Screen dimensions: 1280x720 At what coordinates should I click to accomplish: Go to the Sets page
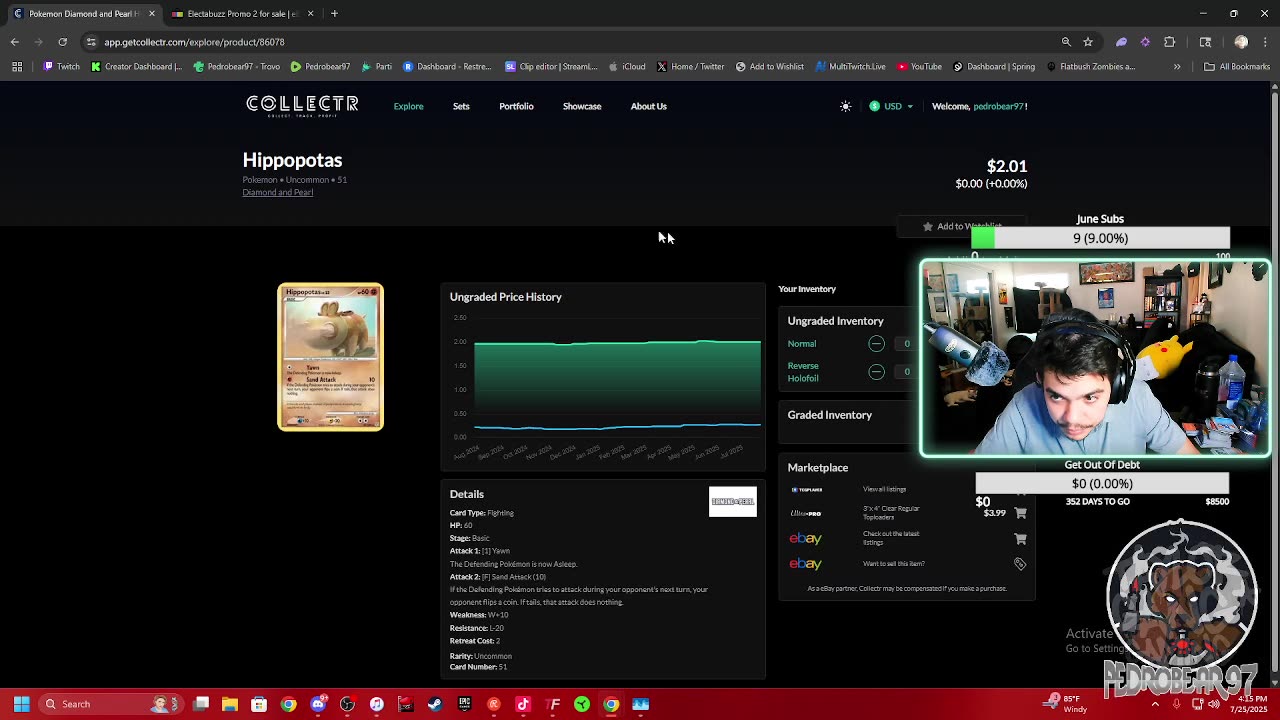[461, 106]
